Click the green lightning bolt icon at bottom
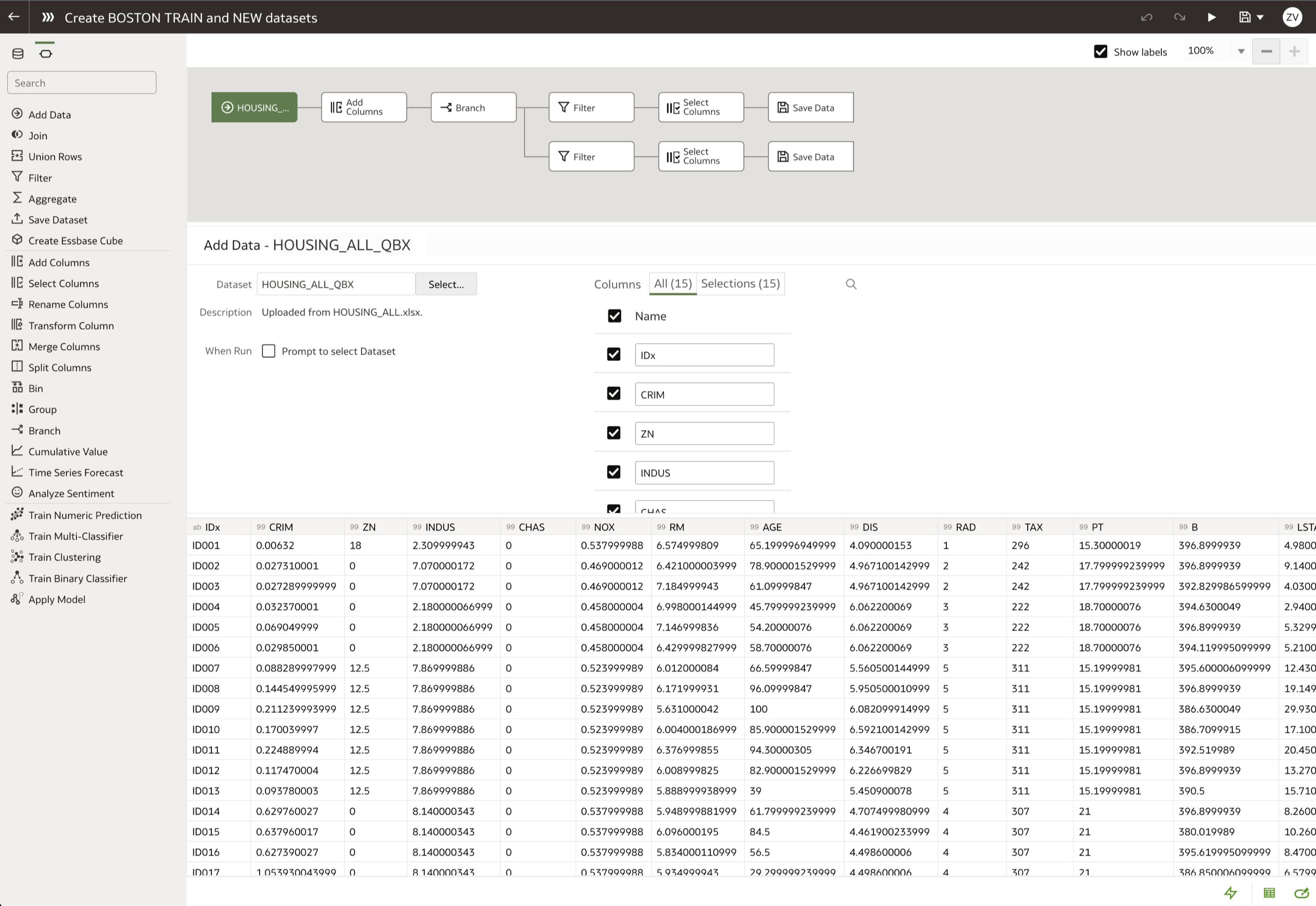 coord(1230,893)
